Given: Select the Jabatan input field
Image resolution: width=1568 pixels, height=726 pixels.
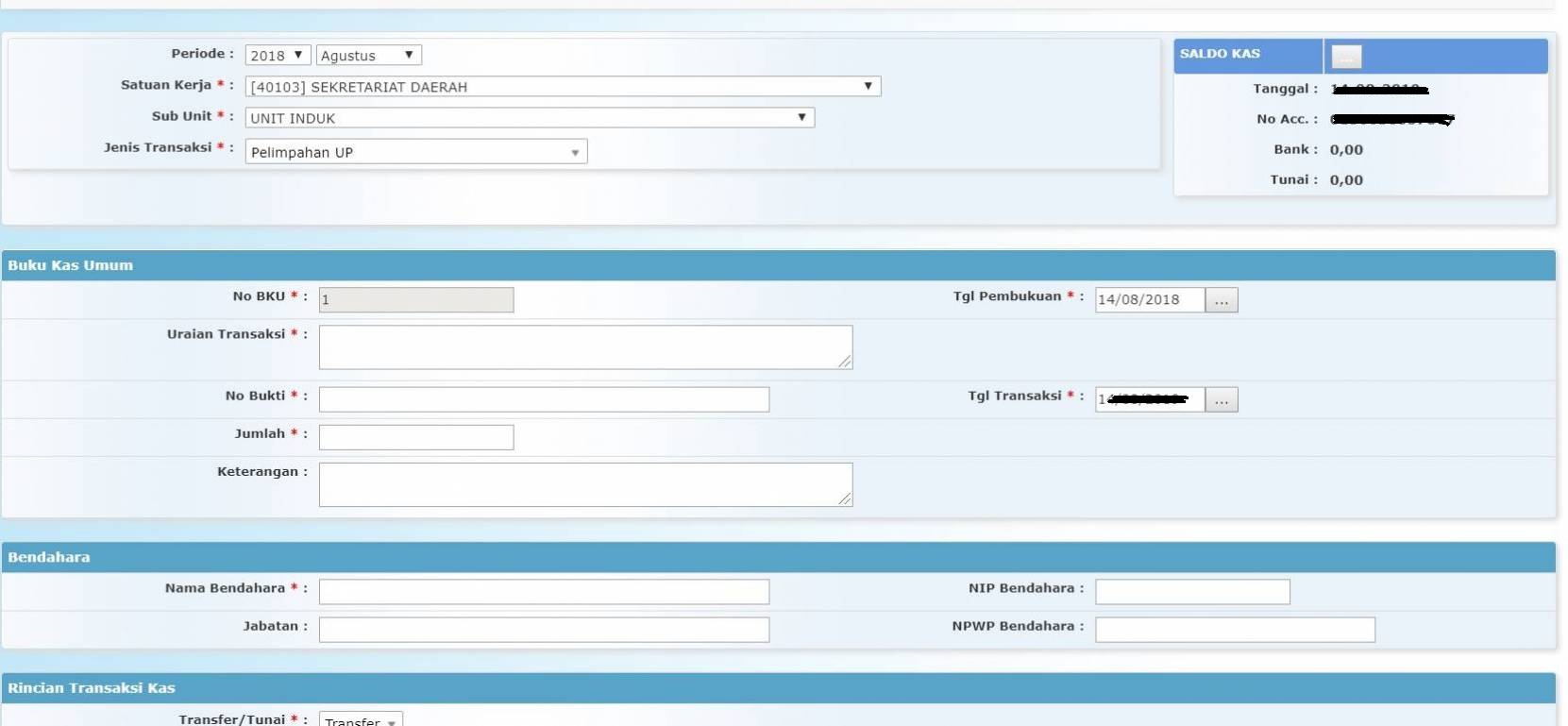Looking at the screenshot, I should click(544, 630).
